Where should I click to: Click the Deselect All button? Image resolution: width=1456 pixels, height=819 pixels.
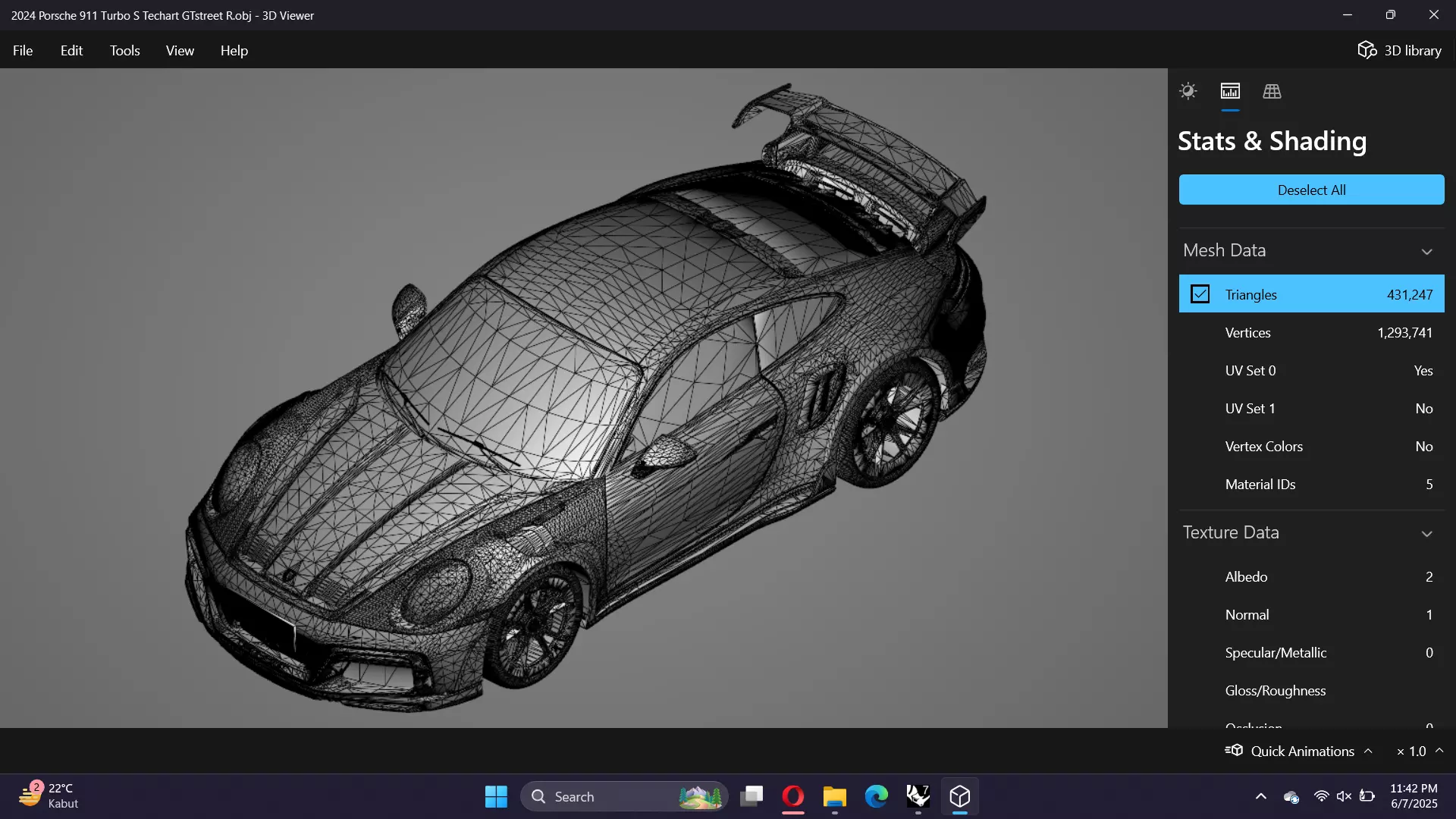tap(1311, 190)
